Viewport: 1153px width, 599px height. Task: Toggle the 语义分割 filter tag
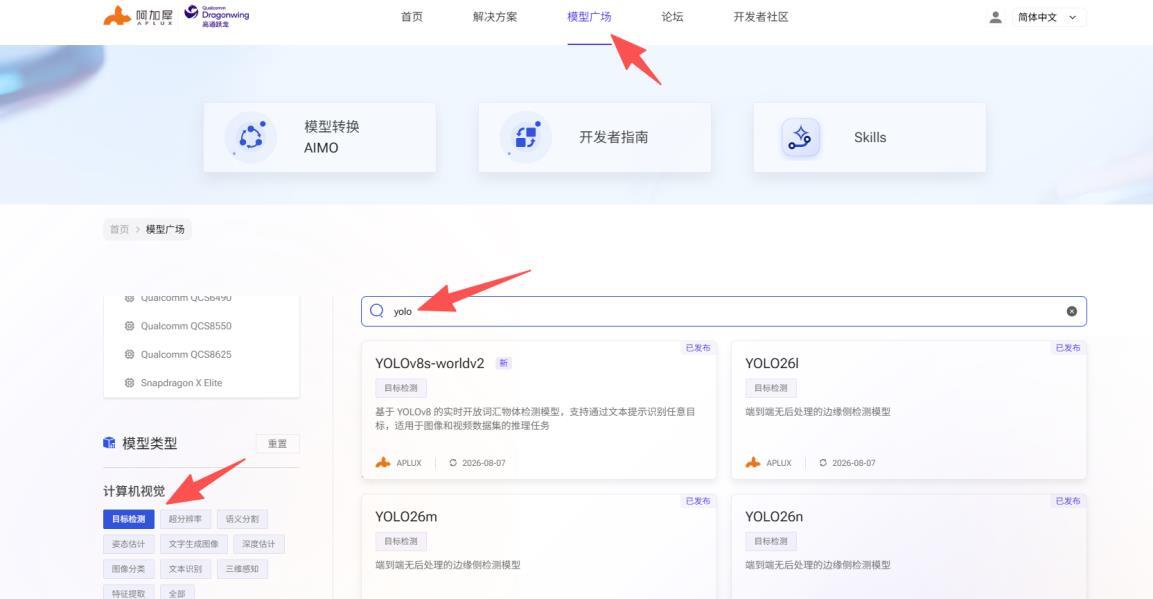(242, 519)
